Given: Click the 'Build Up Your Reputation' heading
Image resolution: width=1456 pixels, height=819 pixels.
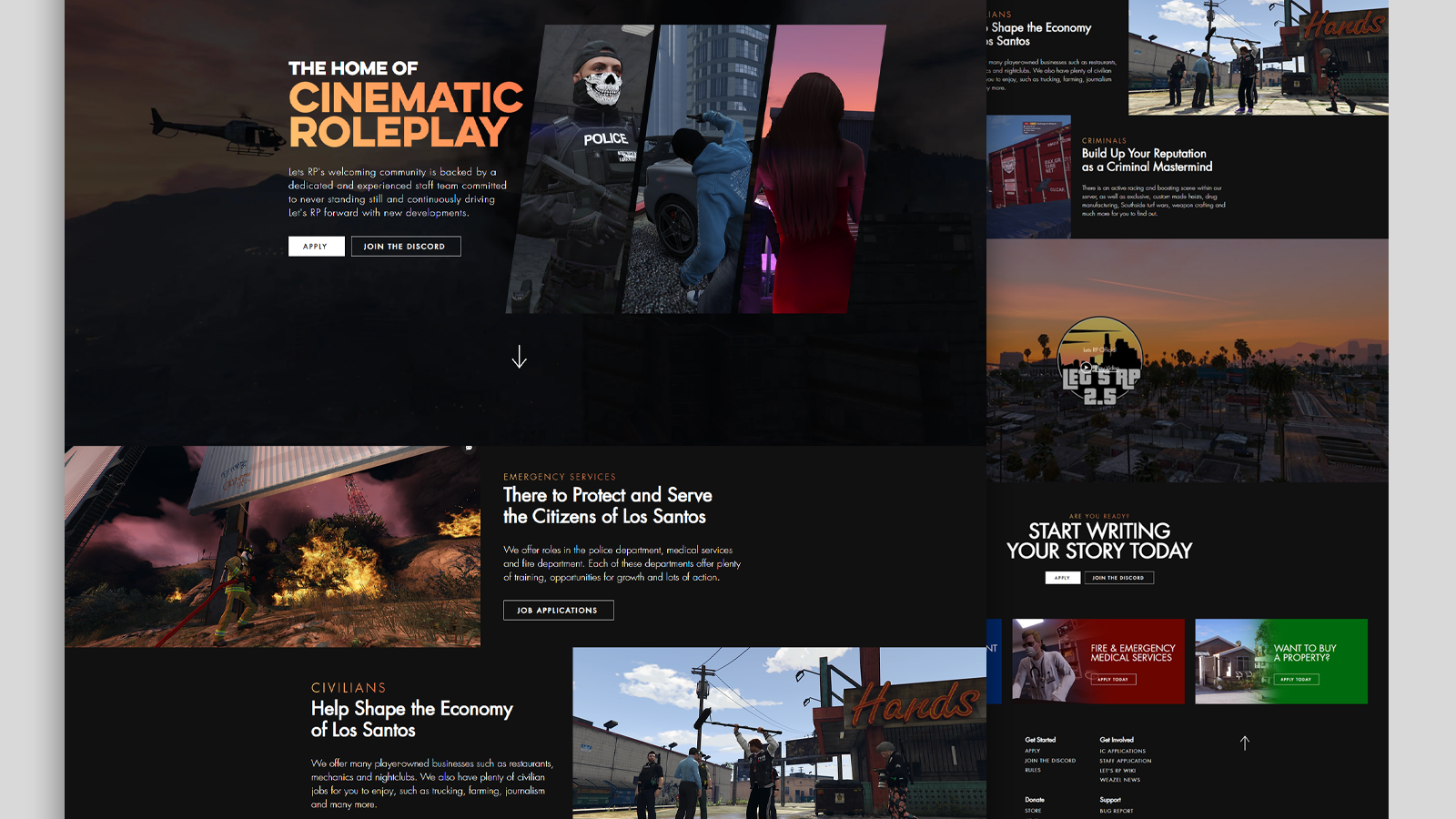Looking at the screenshot, I should click(1147, 160).
